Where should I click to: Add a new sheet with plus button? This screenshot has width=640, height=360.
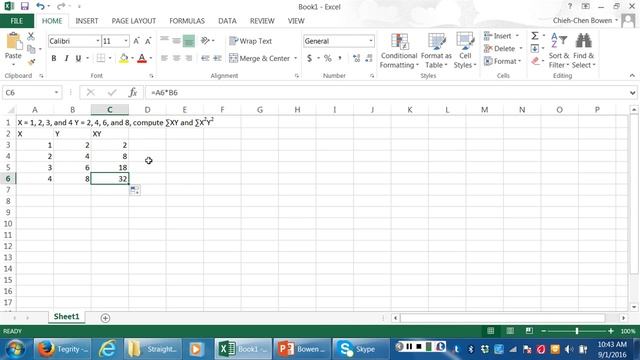[x=105, y=318]
